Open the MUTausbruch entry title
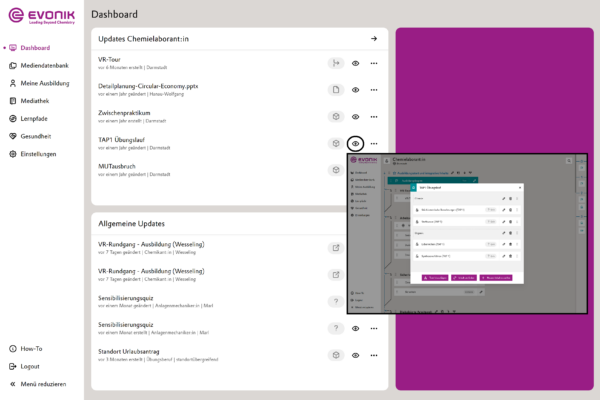600x400 pixels. (x=117, y=166)
